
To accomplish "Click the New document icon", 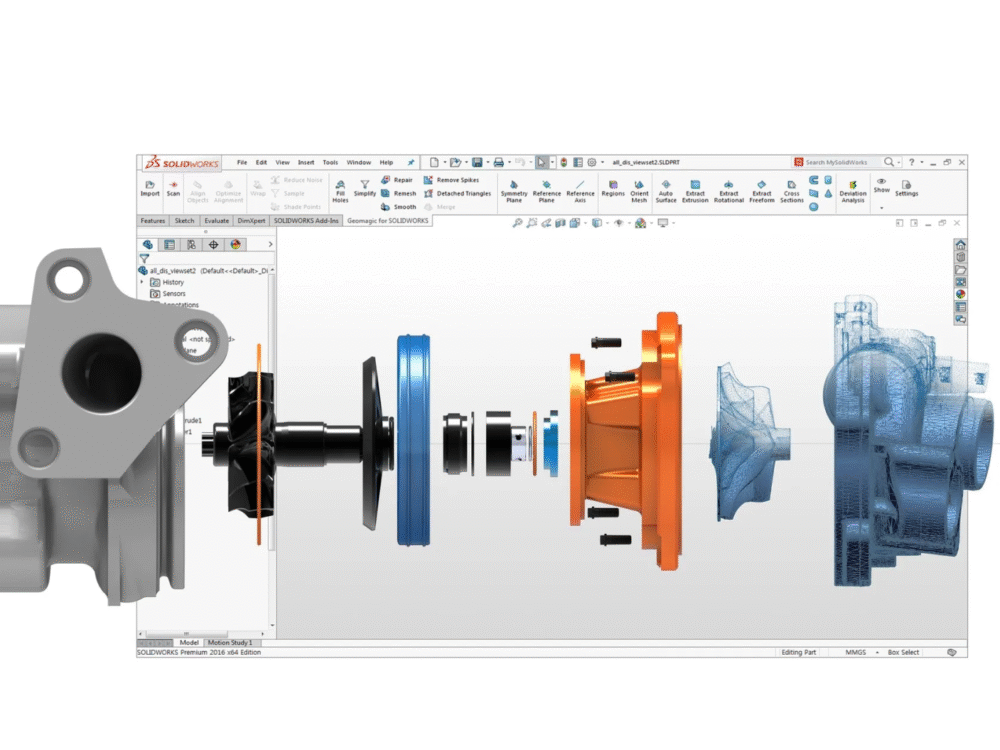I will click(x=434, y=163).
